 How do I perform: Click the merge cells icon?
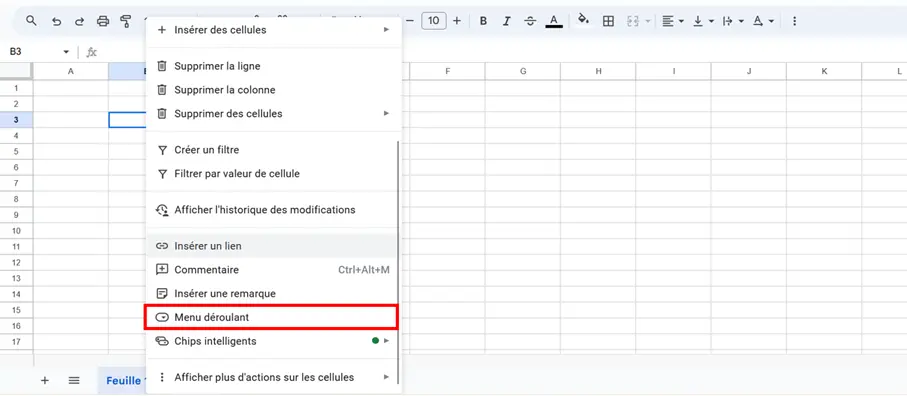(633, 21)
